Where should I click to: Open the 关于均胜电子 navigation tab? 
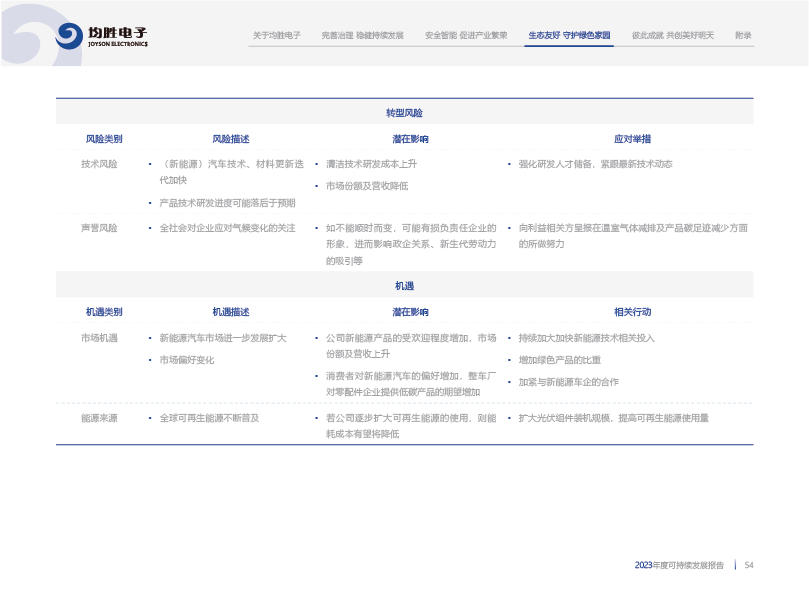(277, 35)
